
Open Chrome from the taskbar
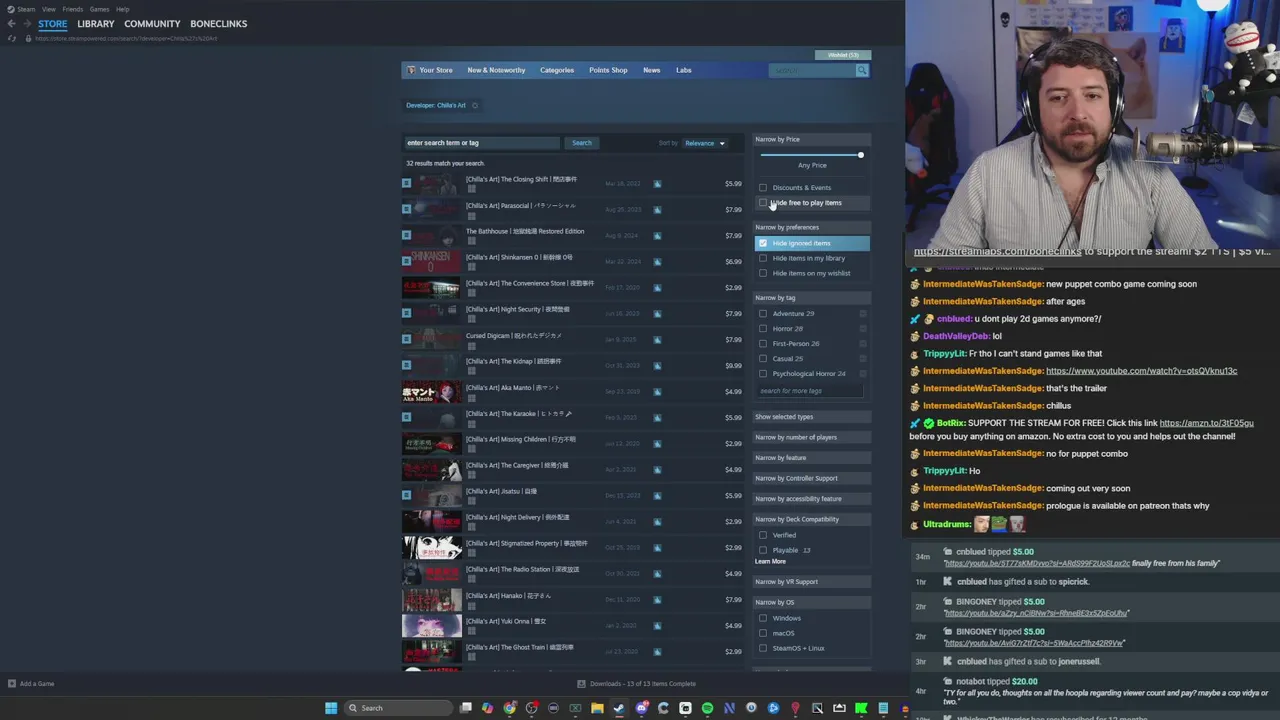coord(510,708)
